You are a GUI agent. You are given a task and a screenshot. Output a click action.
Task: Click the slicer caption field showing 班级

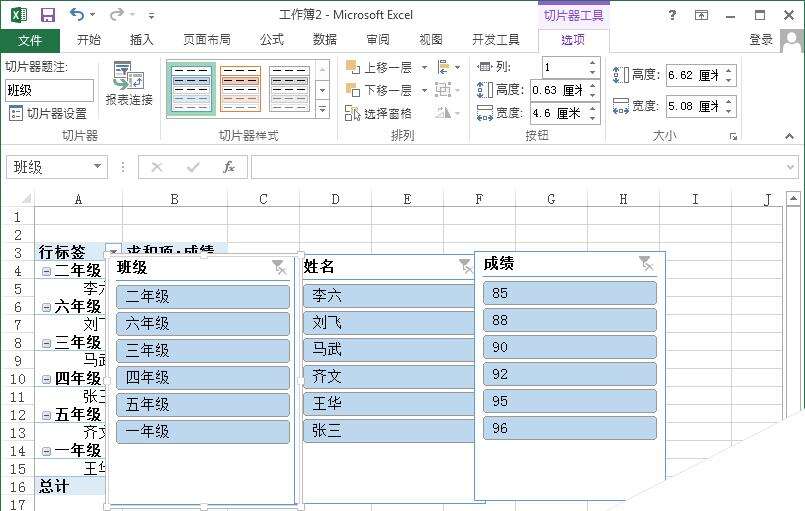click(x=49, y=90)
